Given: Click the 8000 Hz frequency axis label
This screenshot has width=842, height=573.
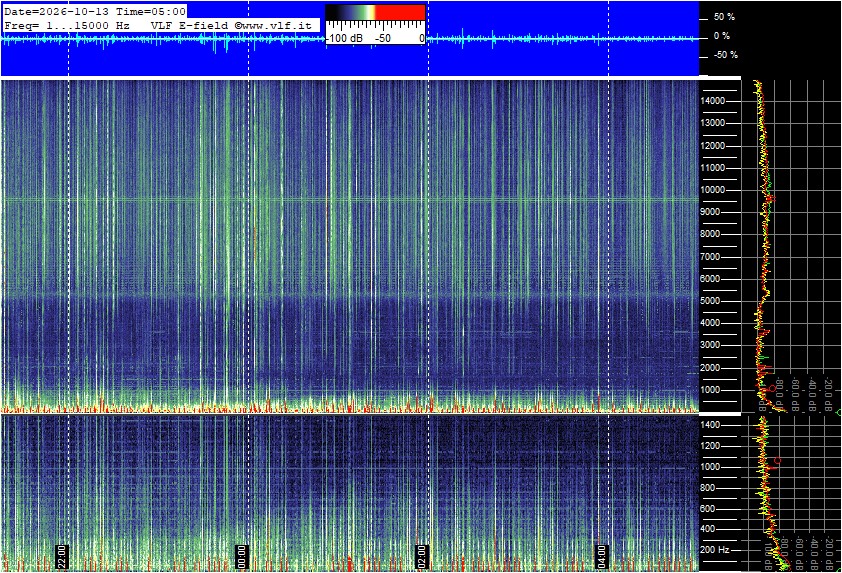Looking at the screenshot, I should 710,234.
